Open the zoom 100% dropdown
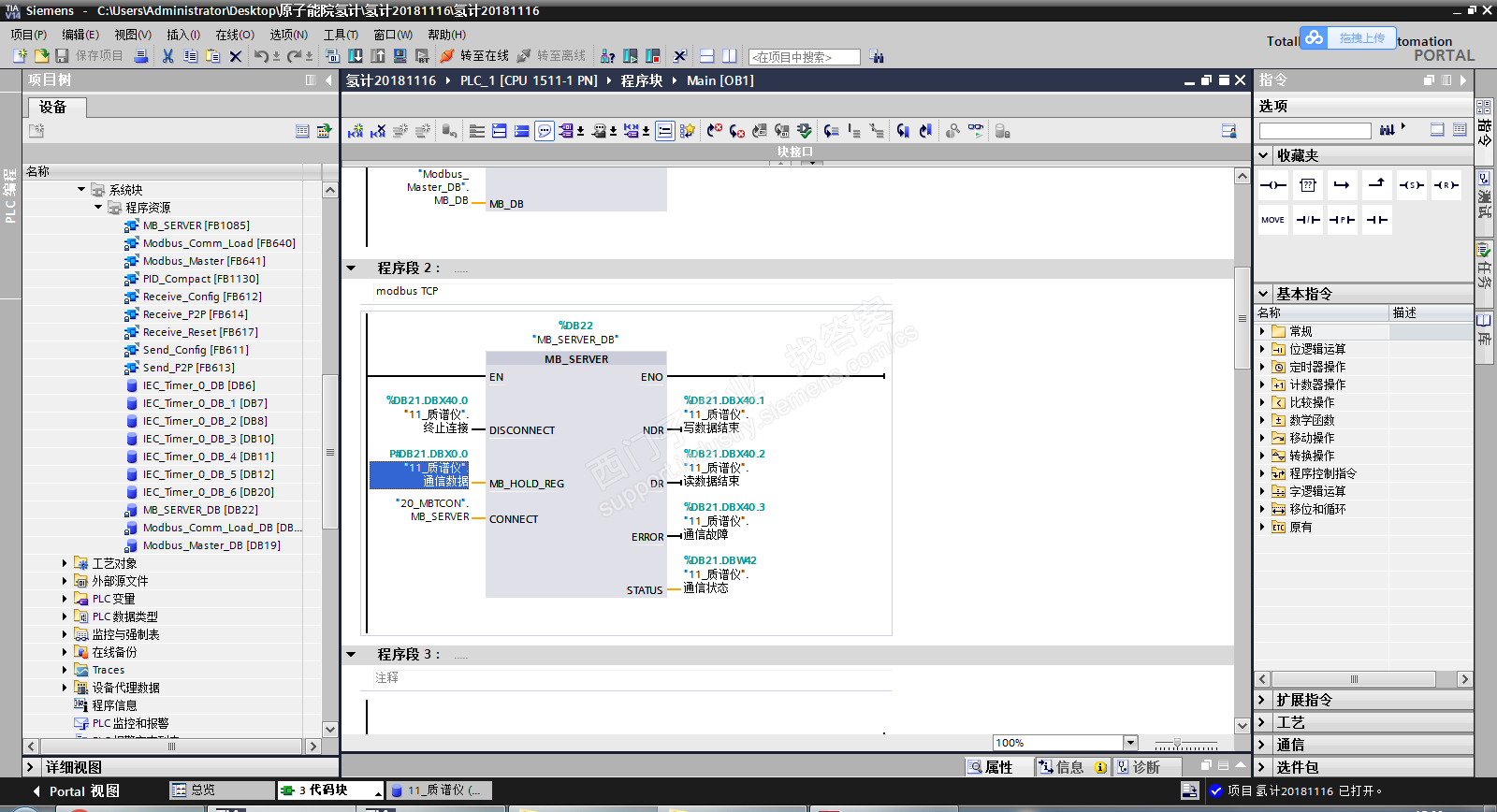The image size is (1497, 812). point(1130,743)
